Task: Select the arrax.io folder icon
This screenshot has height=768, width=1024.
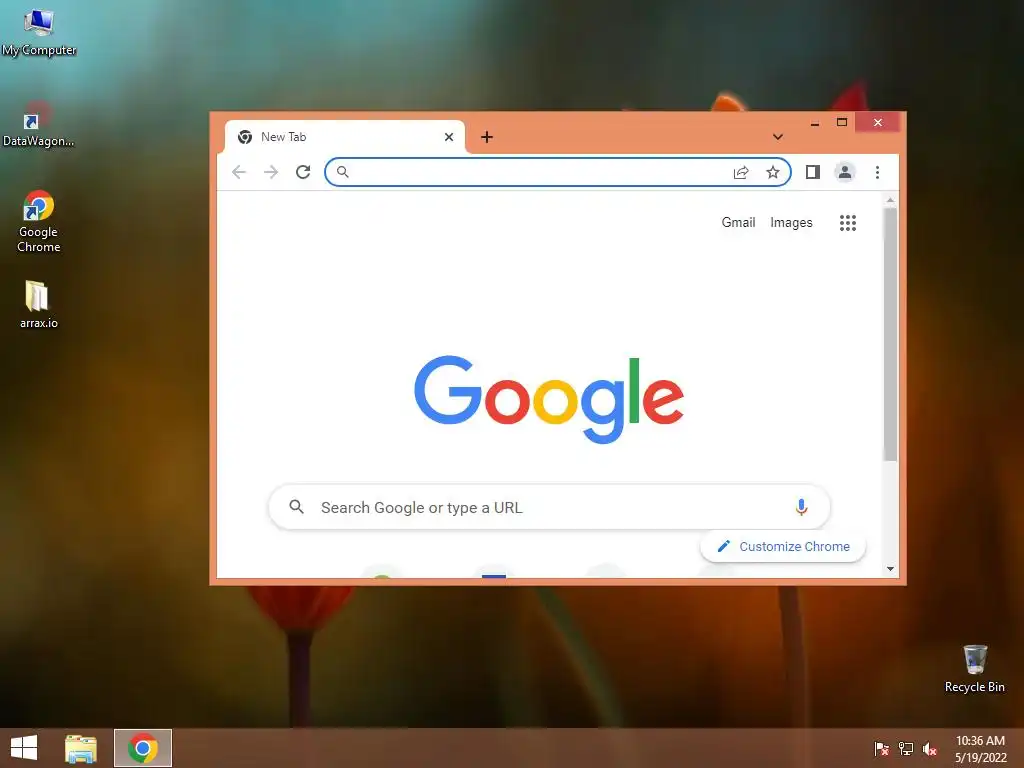Action: [x=39, y=304]
